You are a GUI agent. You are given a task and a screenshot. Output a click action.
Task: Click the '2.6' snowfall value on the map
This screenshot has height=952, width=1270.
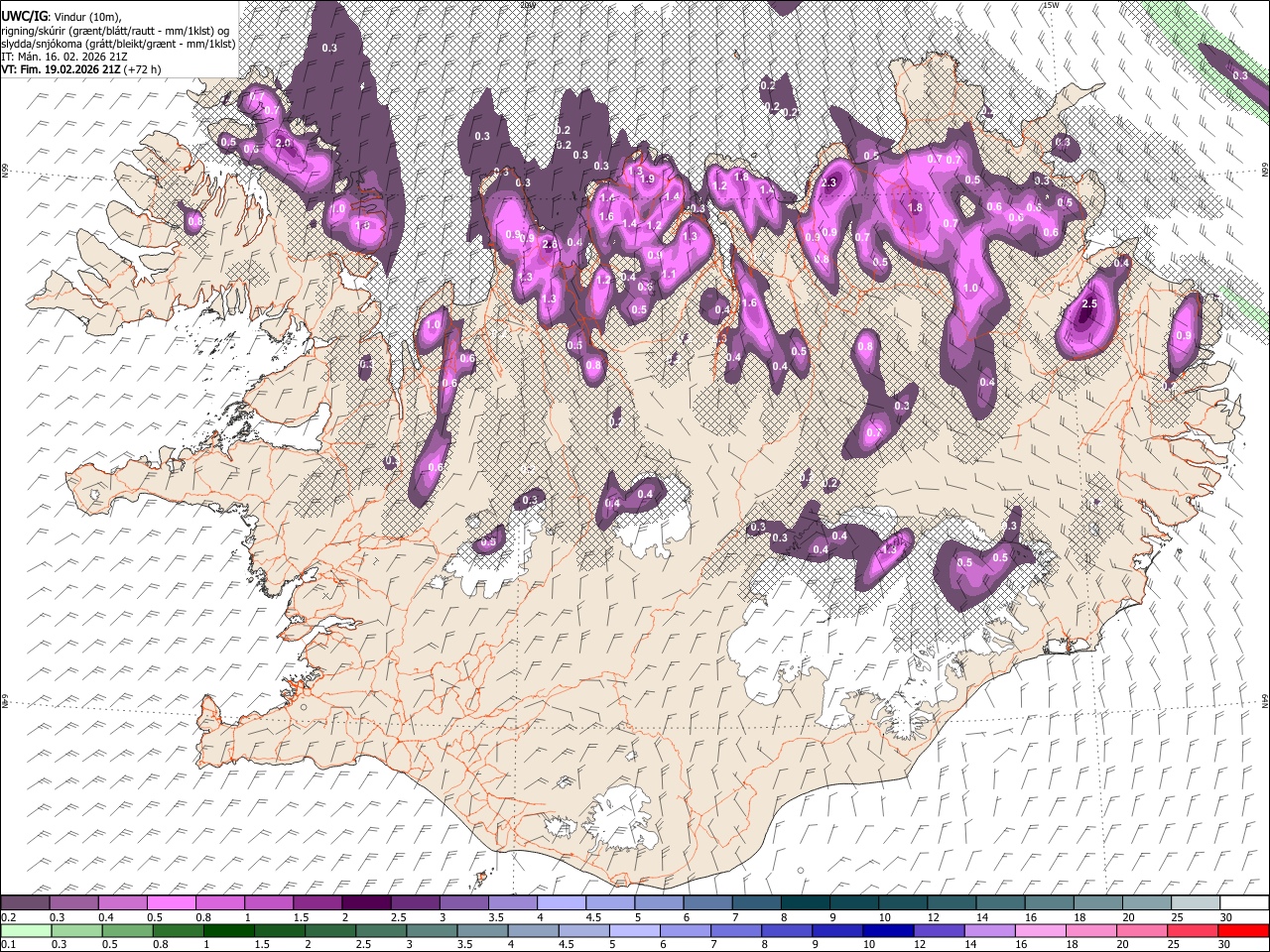[x=552, y=244]
